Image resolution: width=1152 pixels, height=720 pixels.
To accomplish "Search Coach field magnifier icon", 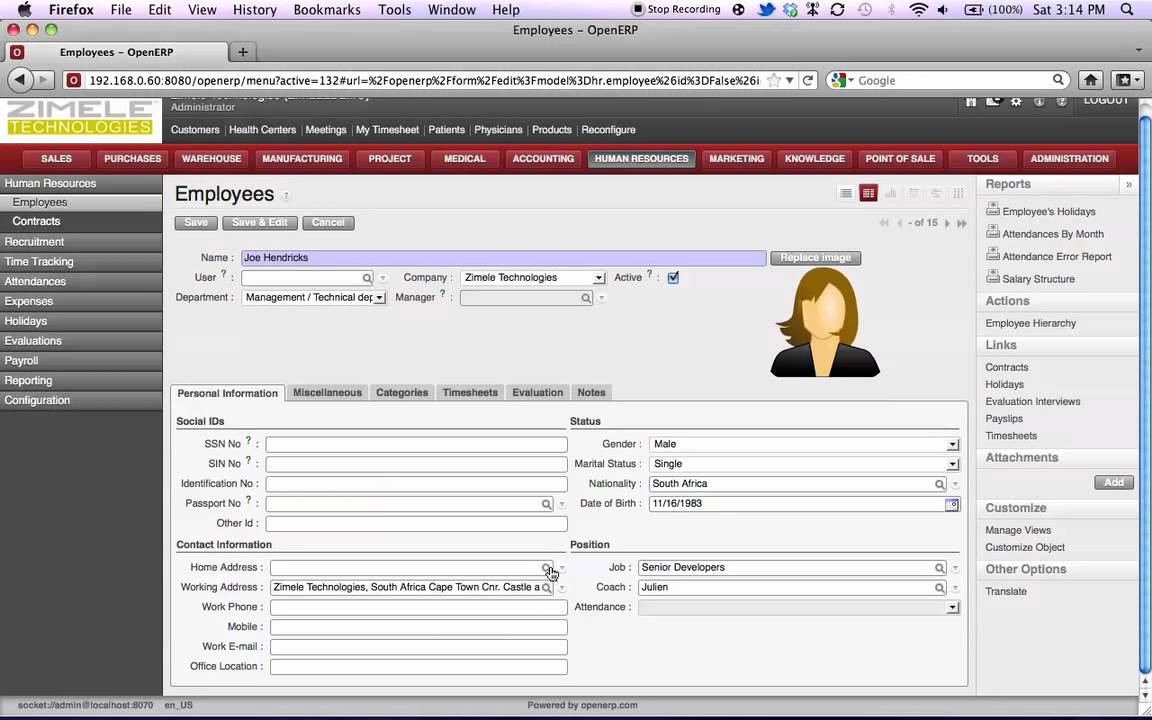I will 940,588.
